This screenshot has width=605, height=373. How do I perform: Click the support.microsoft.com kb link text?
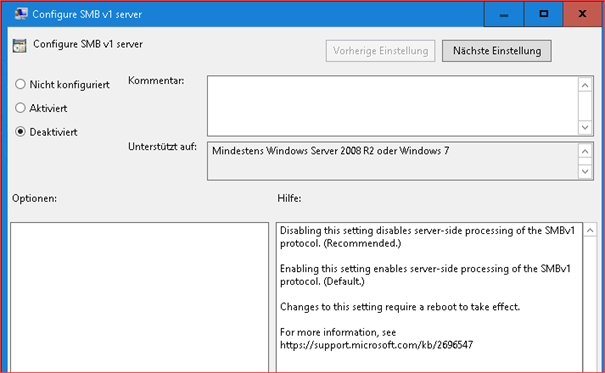coord(376,345)
